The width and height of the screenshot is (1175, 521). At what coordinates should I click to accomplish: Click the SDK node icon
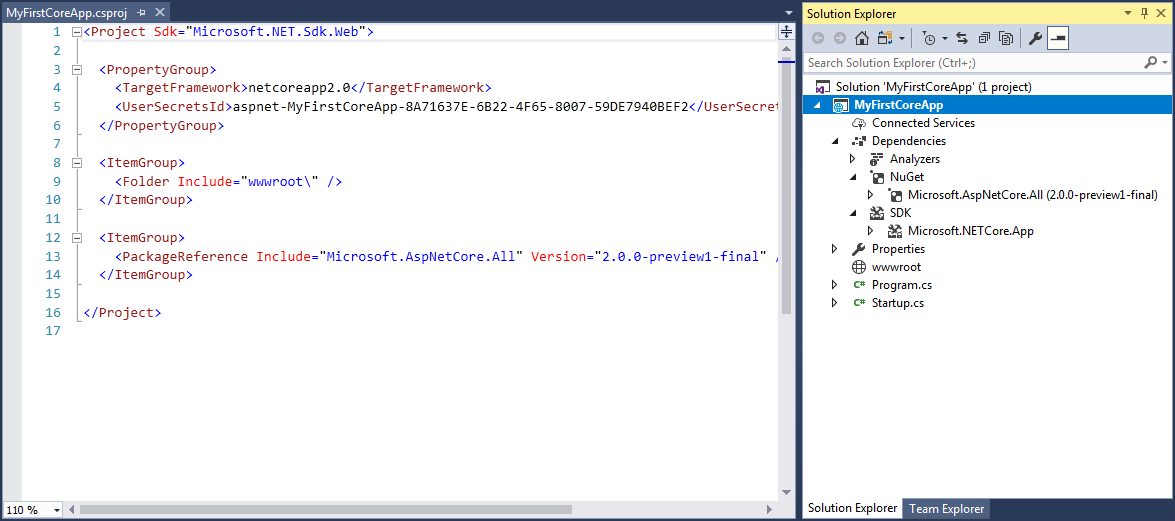[x=877, y=213]
